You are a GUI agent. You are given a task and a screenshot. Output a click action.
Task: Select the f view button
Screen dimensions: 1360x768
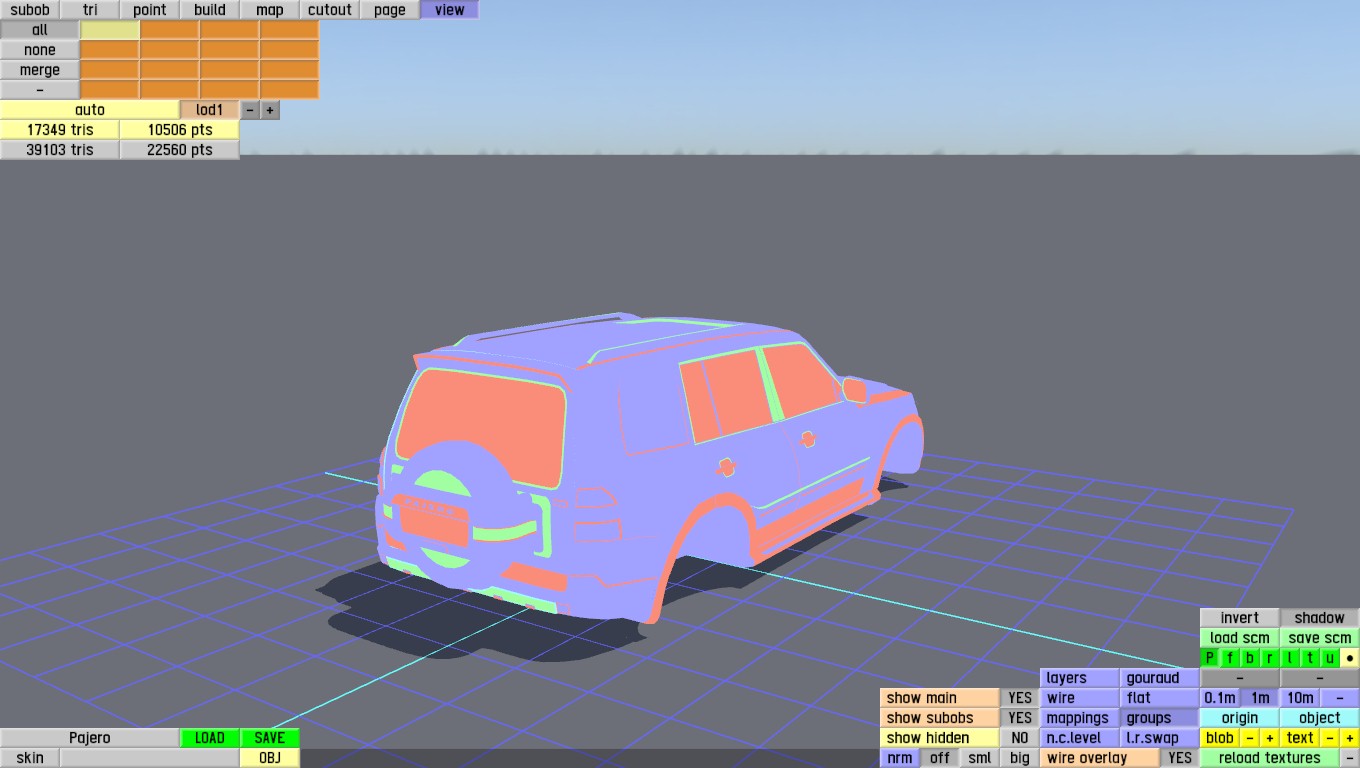coord(1230,658)
